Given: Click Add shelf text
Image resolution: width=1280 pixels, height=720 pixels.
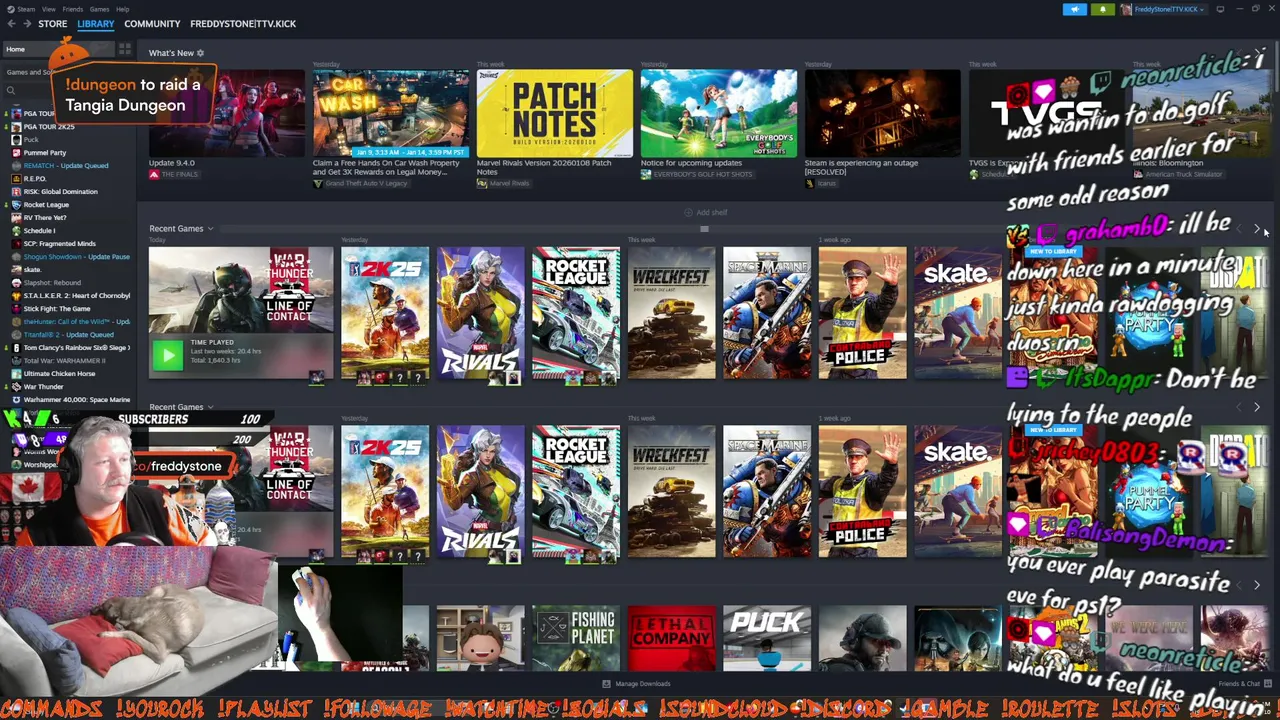Looking at the screenshot, I should click(x=712, y=212).
